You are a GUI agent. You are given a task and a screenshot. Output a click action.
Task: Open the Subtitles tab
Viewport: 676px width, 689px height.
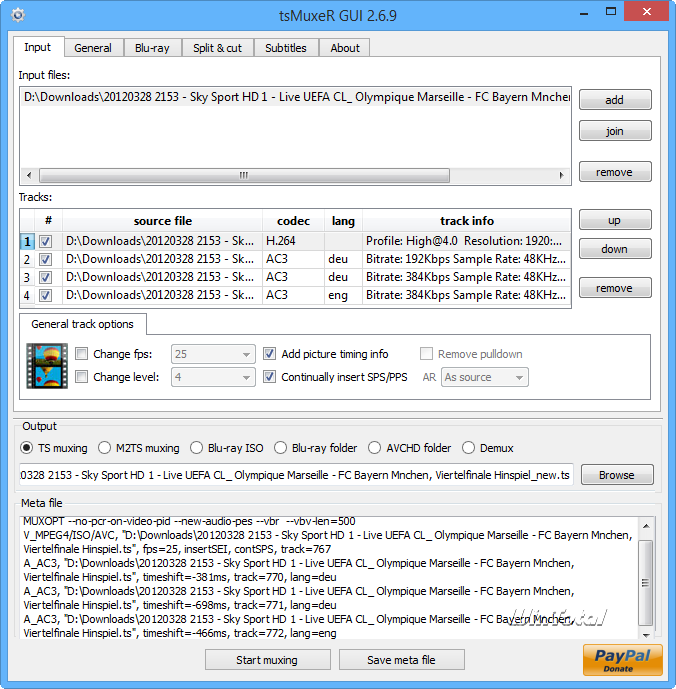286,48
